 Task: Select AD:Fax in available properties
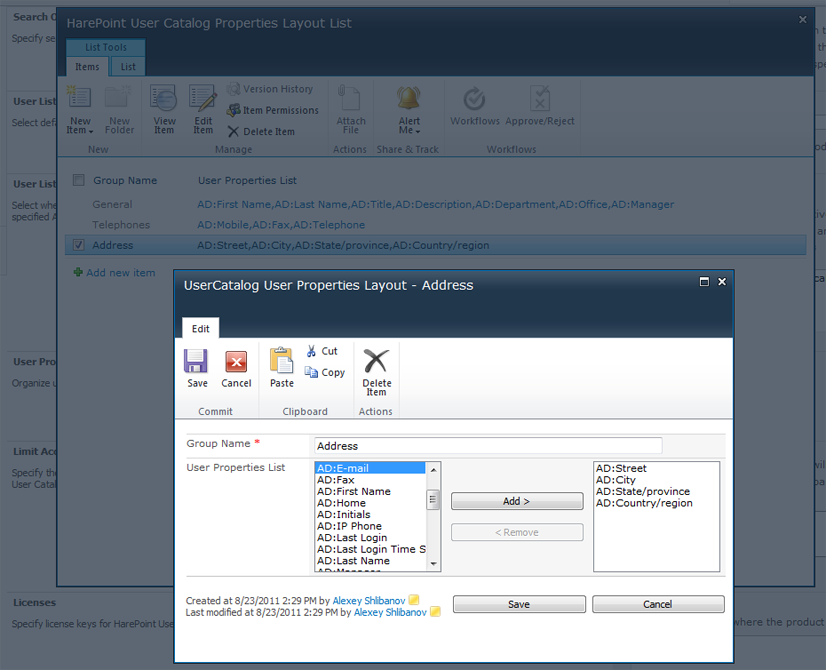370,480
